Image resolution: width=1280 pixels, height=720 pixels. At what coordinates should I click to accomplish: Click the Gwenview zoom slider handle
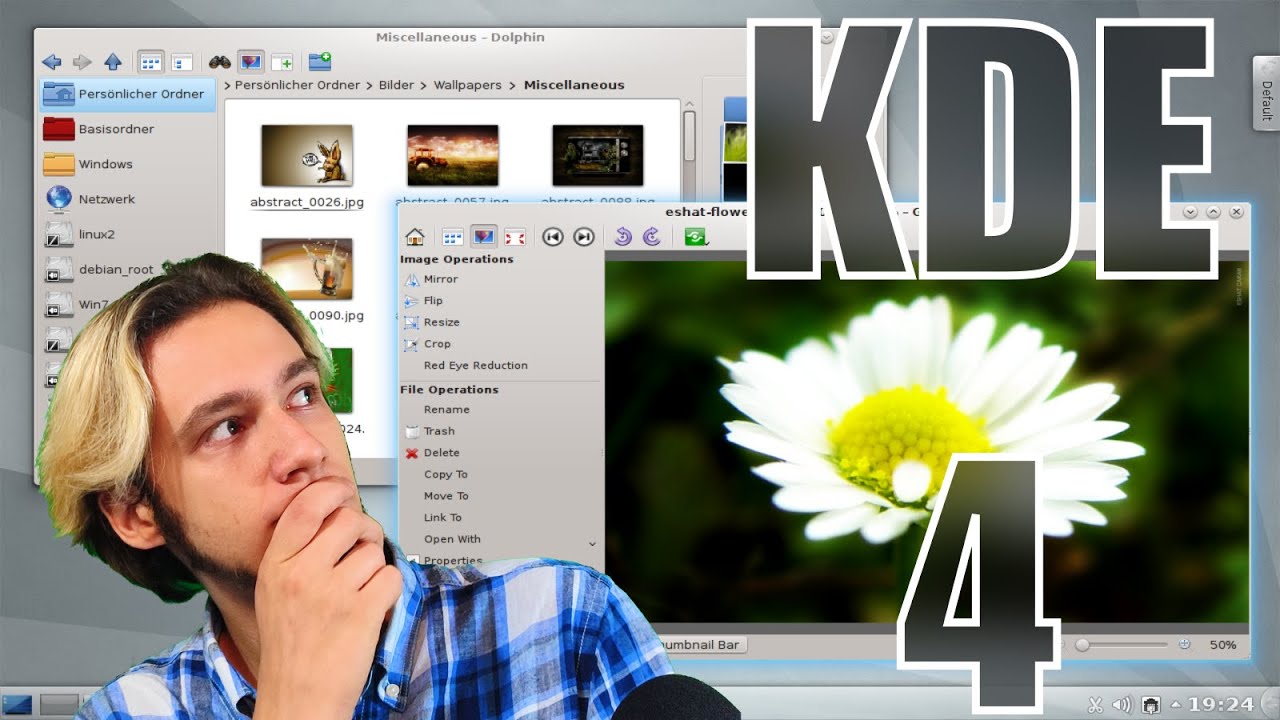point(1082,645)
